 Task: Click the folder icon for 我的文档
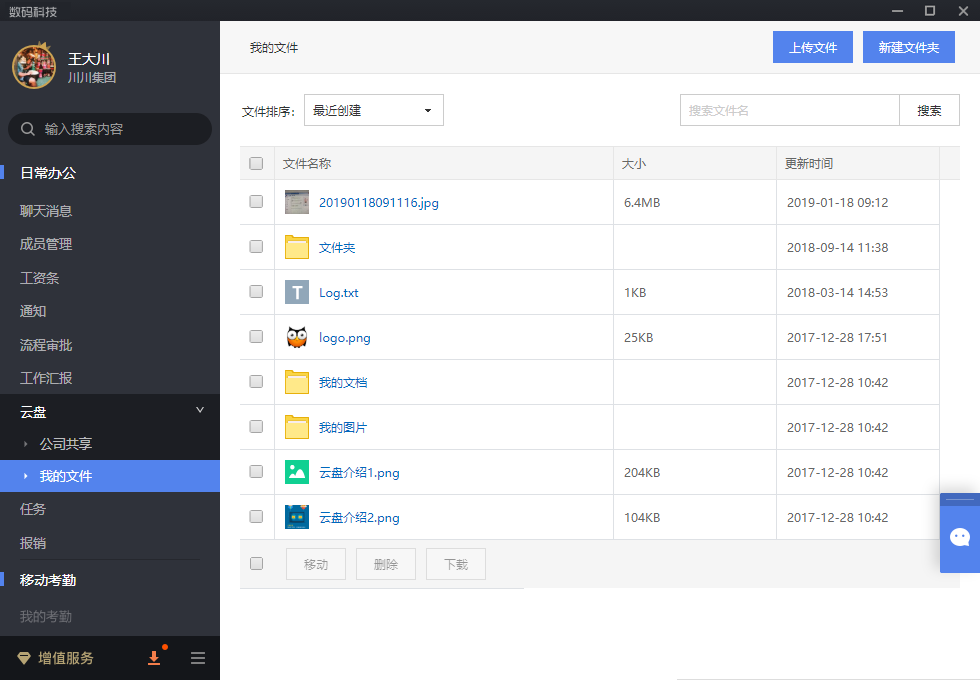coord(297,382)
